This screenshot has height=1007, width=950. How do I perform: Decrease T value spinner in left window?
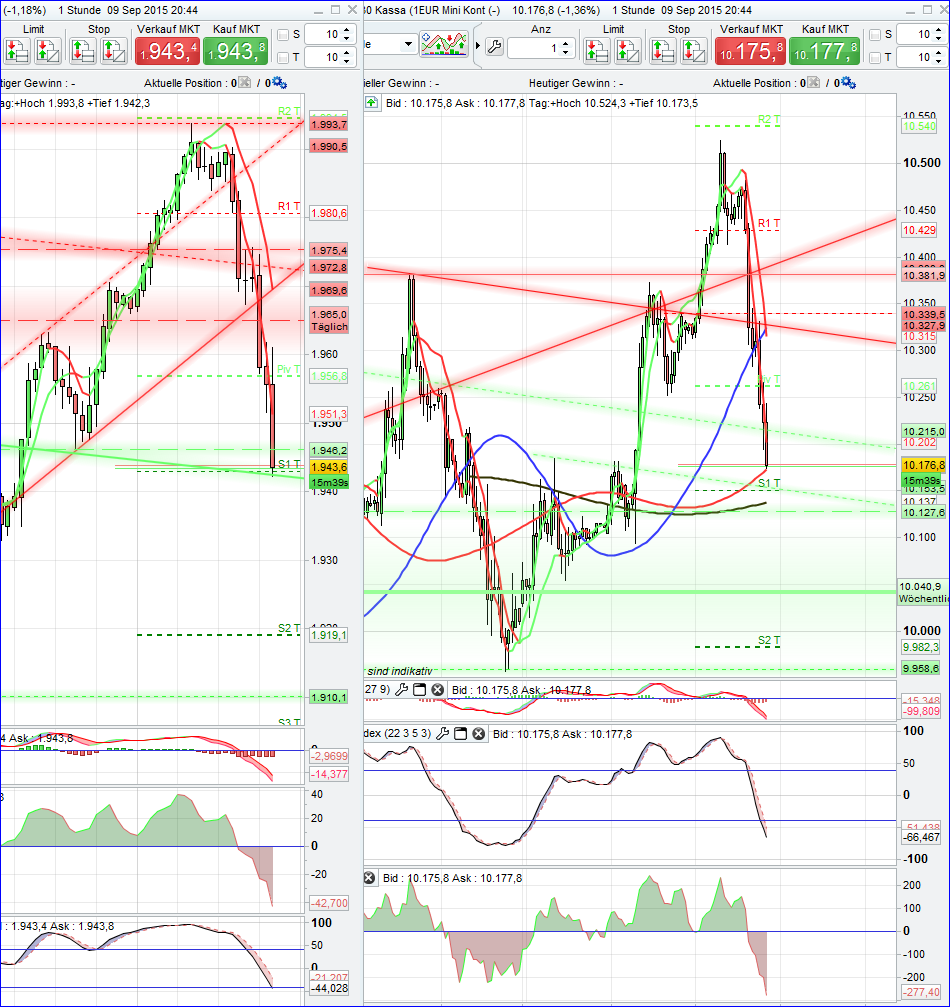tap(347, 62)
